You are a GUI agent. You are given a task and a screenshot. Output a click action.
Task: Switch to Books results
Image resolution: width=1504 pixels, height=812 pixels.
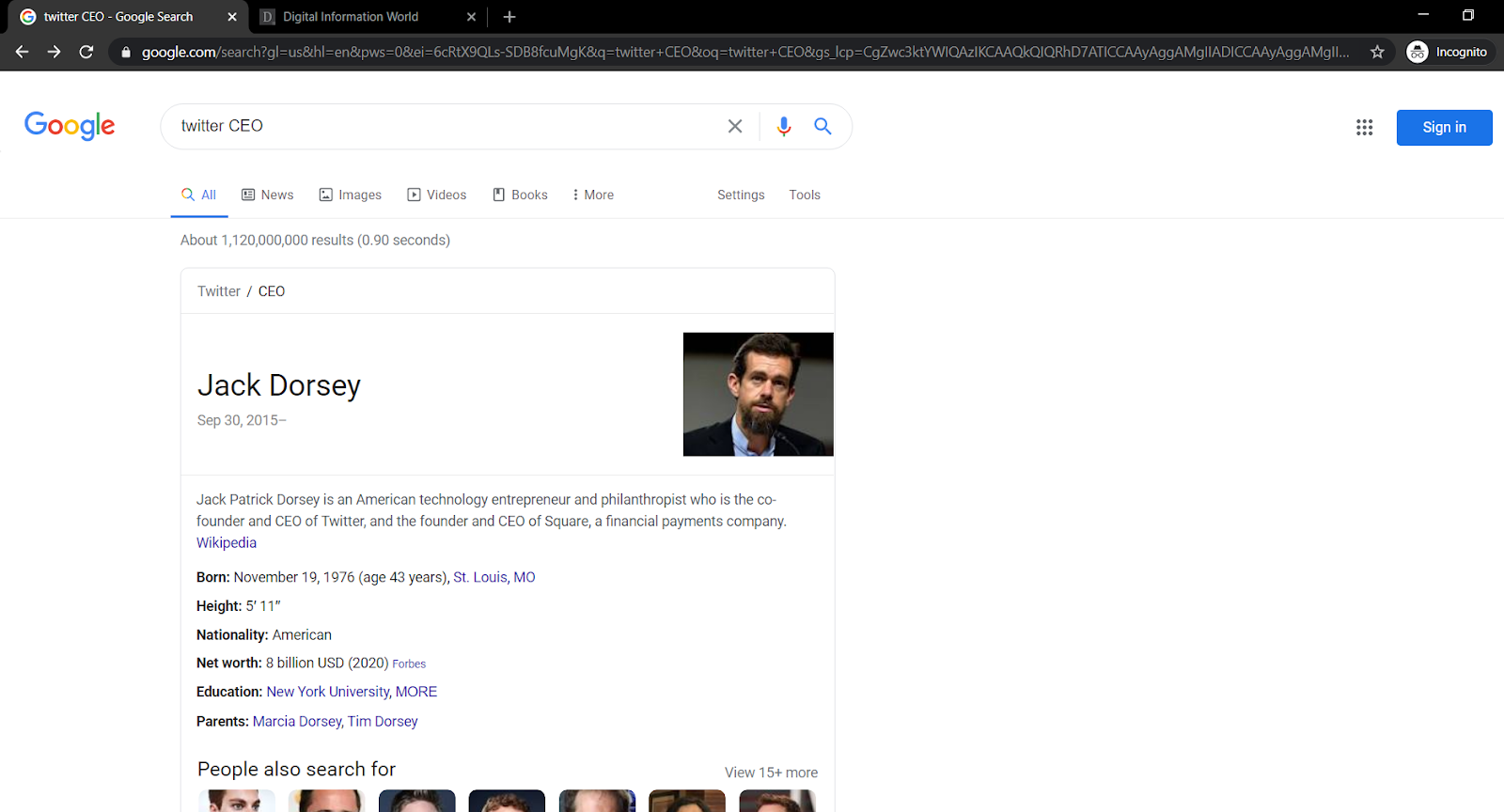[x=521, y=195]
